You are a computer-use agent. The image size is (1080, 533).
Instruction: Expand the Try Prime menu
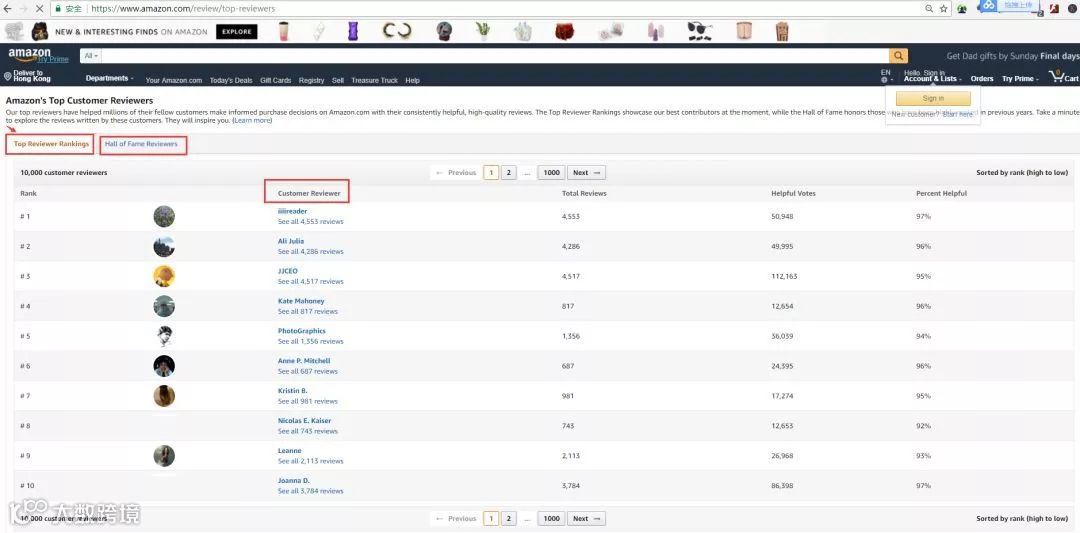(x=1021, y=79)
